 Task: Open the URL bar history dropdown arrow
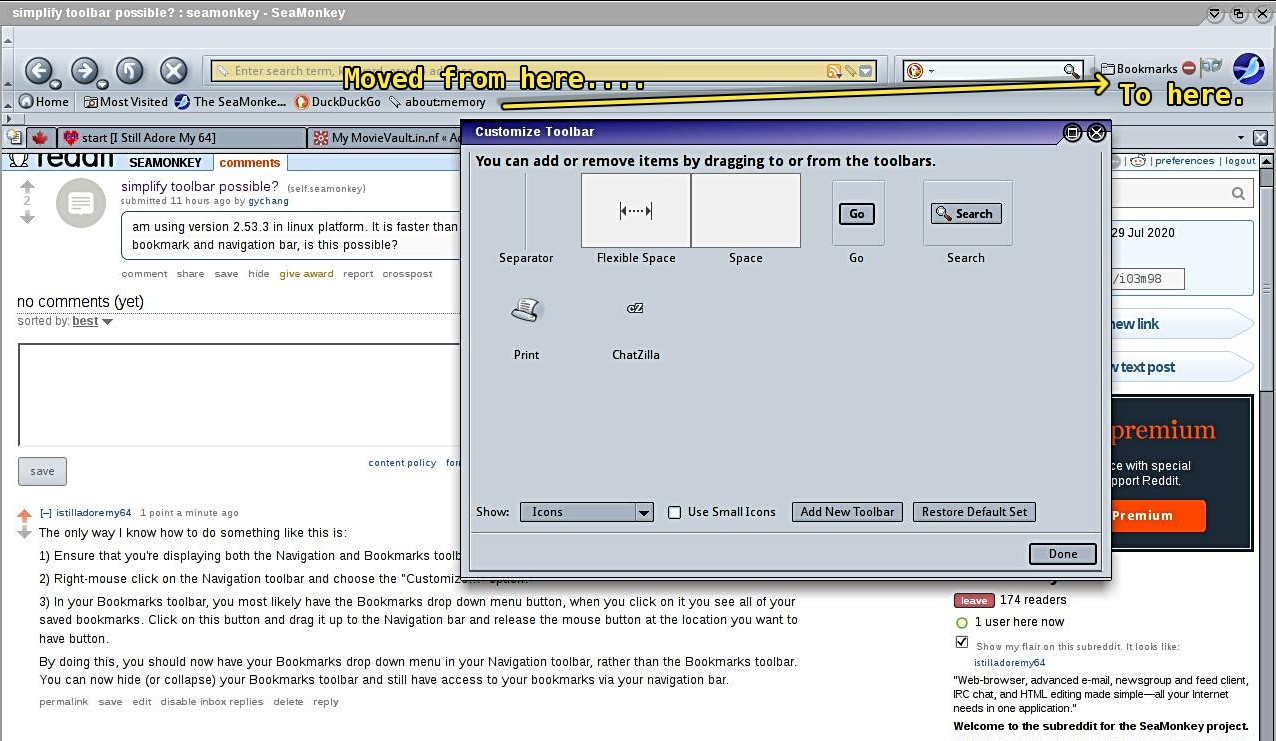pos(866,71)
